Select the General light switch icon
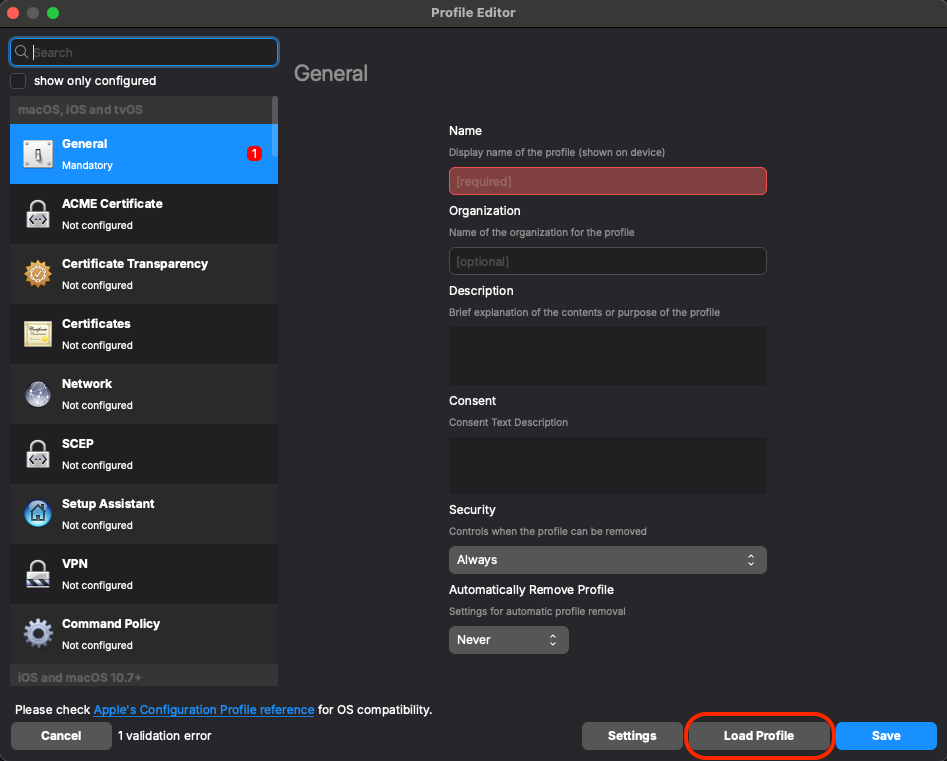The width and height of the screenshot is (947, 761). pyautogui.click(x=38, y=154)
